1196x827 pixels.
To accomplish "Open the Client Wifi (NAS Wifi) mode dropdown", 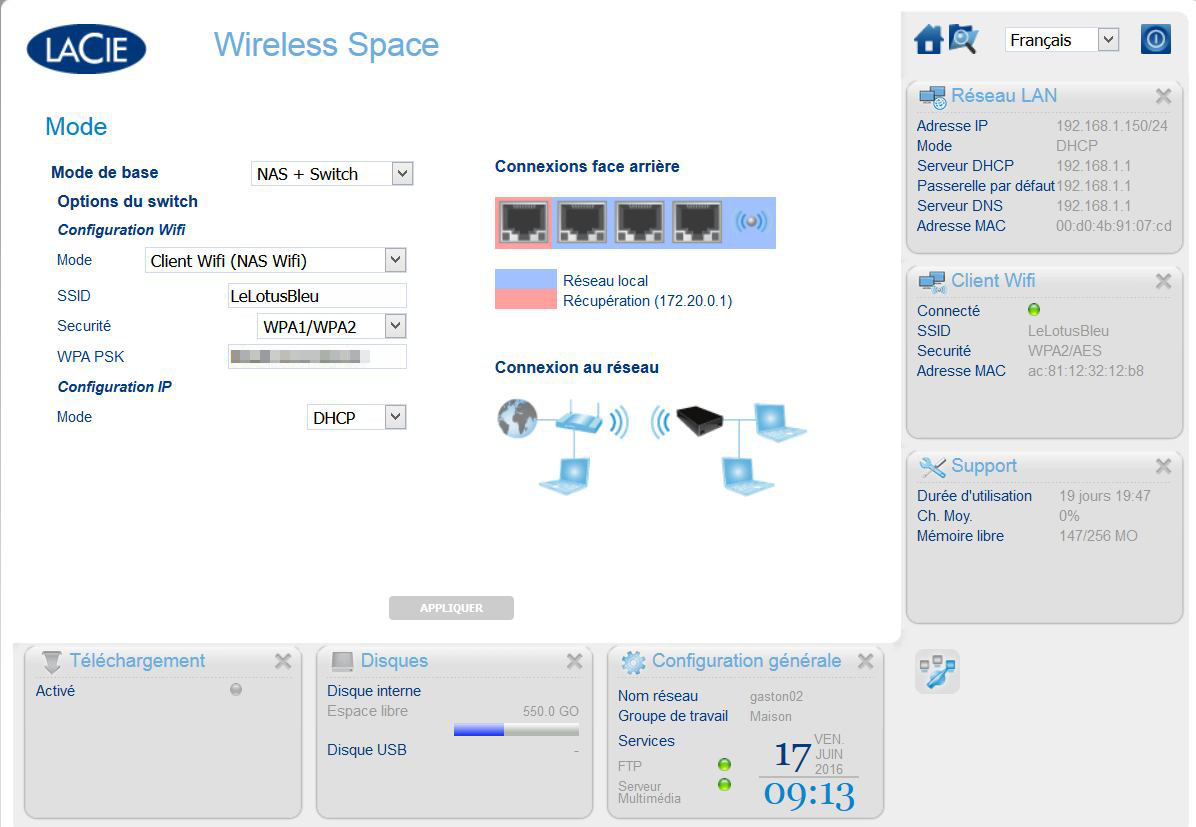I will (275, 261).
